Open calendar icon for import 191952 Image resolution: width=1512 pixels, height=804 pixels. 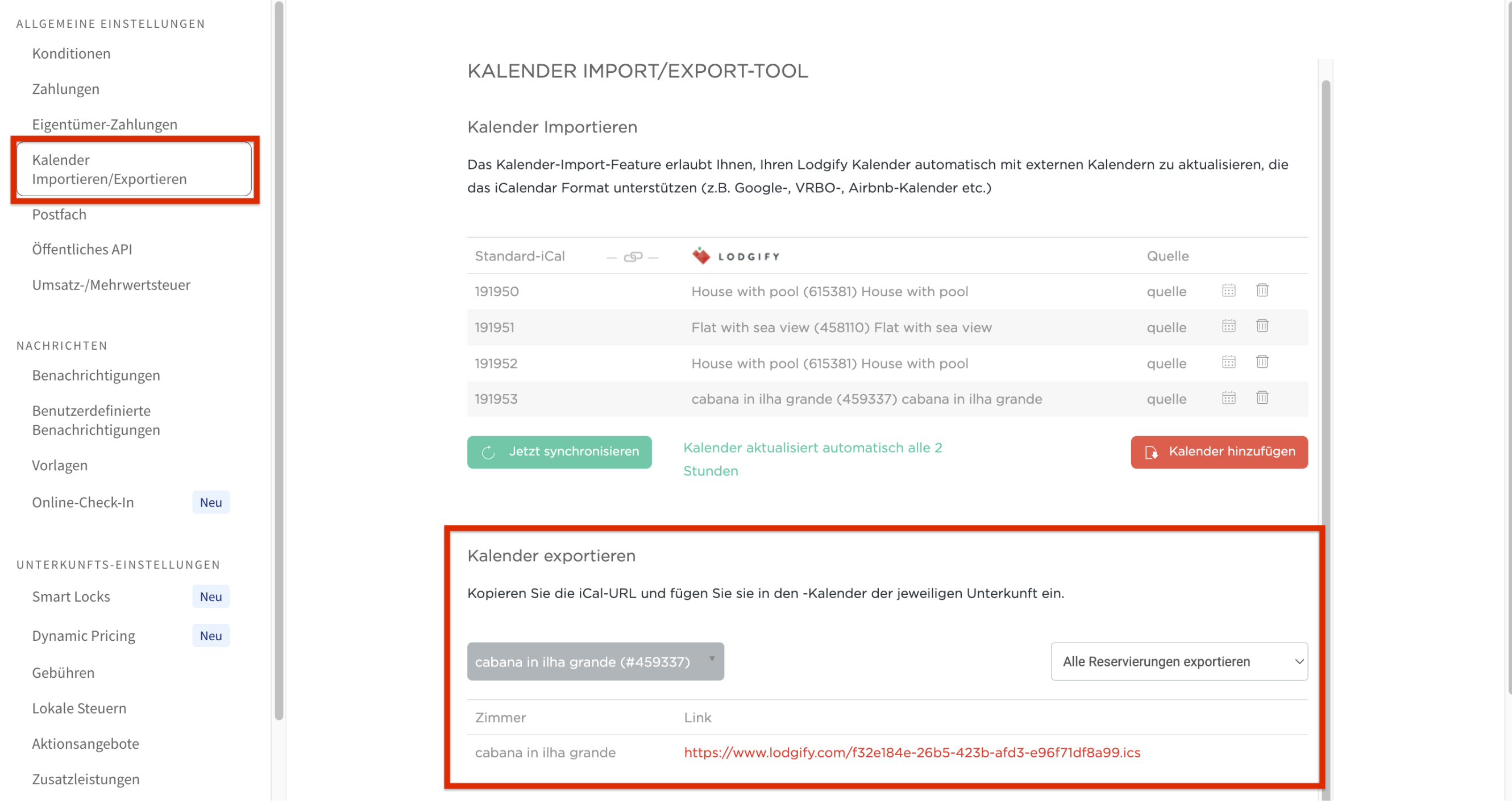click(1228, 362)
